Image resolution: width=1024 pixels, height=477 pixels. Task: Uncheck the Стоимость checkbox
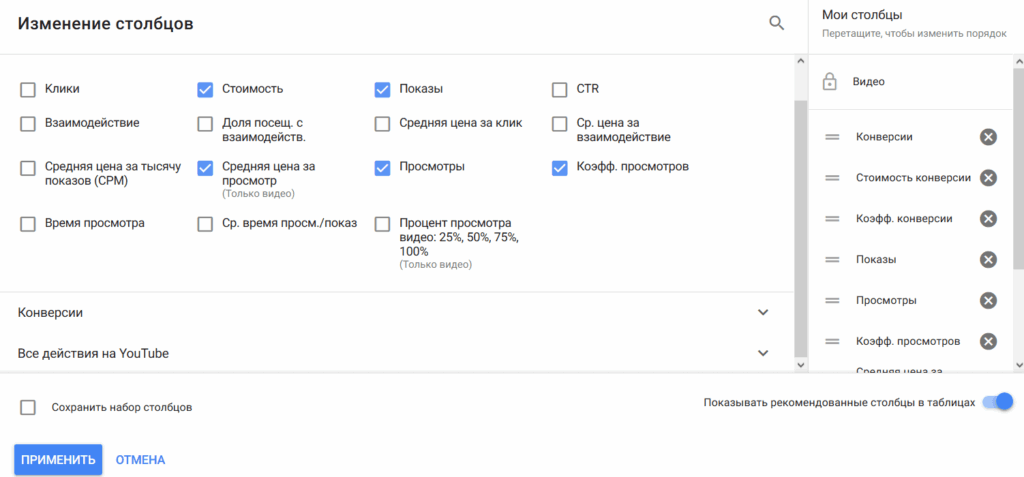click(x=205, y=90)
